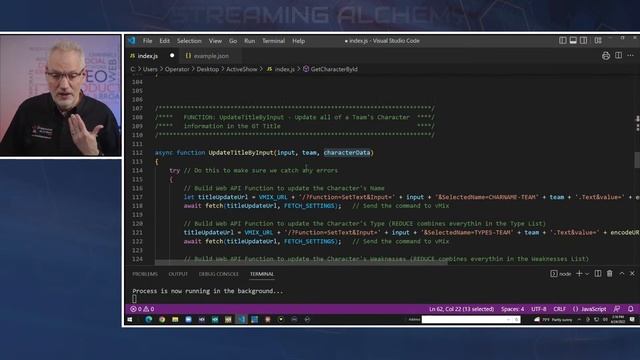The width and height of the screenshot is (640, 360).
Task: Click the errors and warnings status indicator
Action: [142, 309]
